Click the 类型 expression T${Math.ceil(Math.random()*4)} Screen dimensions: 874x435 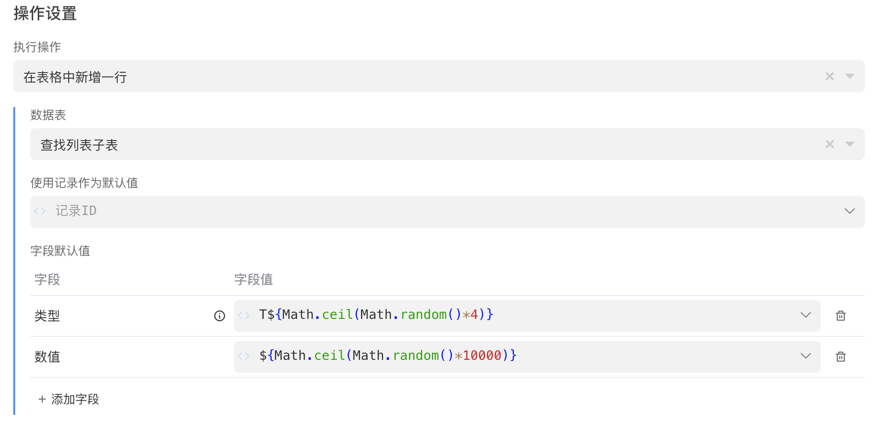(376, 315)
